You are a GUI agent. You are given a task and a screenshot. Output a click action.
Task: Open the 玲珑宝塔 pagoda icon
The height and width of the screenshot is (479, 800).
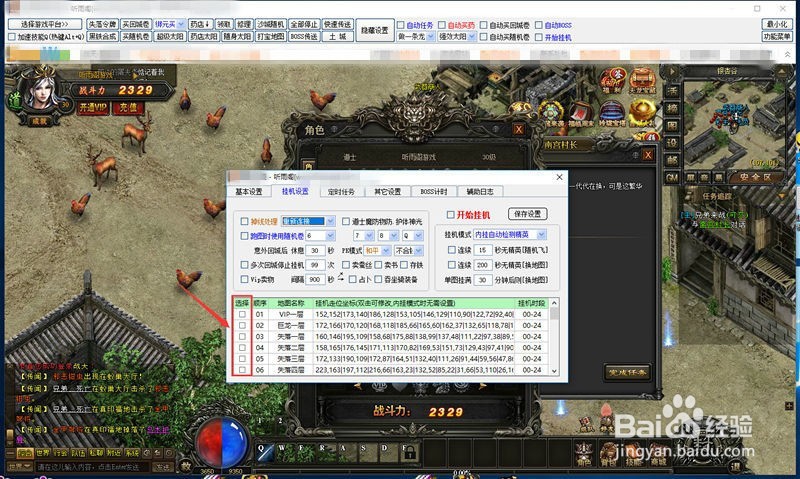point(612,113)
